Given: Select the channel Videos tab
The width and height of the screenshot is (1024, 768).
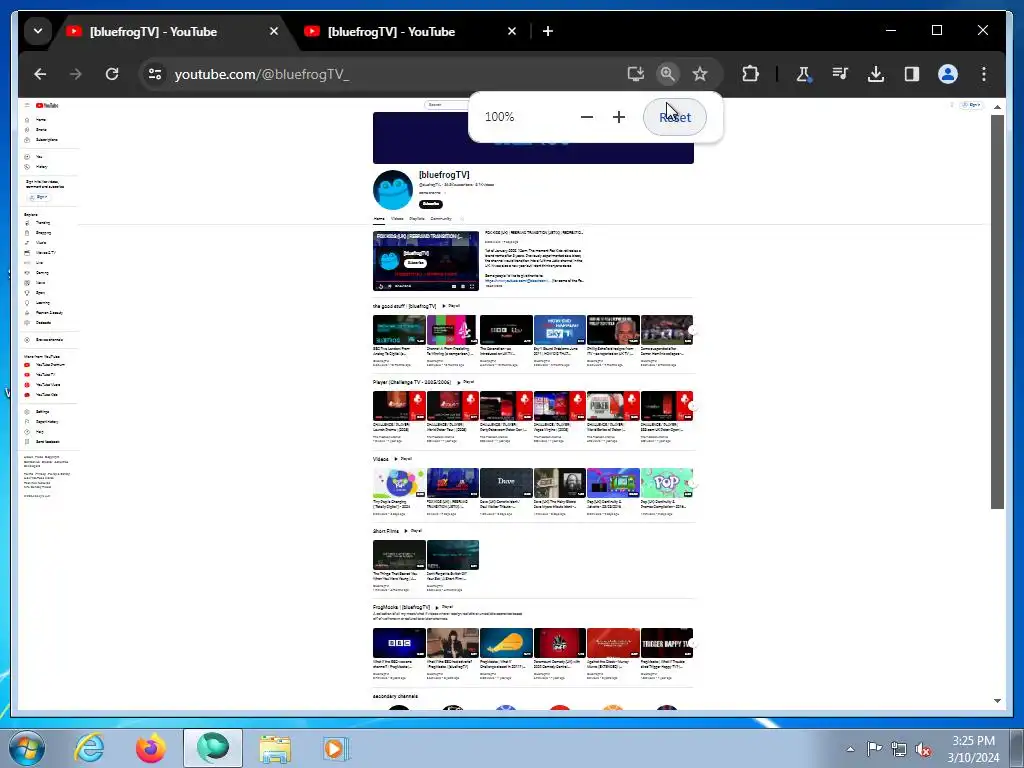Looking at the screenshot, I should [x=397, y=219].
